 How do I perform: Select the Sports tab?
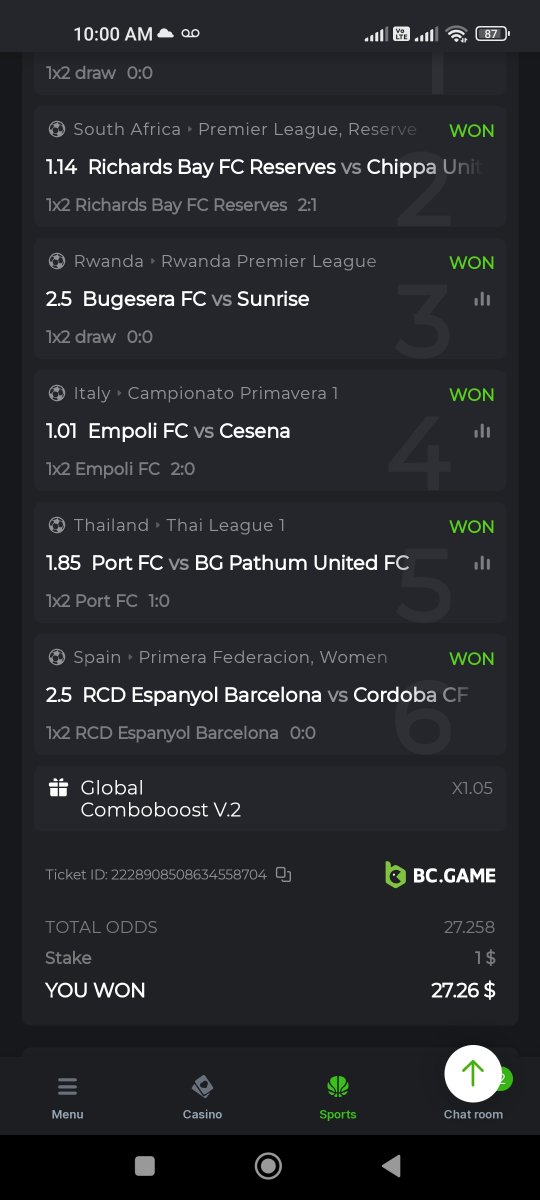click(337, 1097)
